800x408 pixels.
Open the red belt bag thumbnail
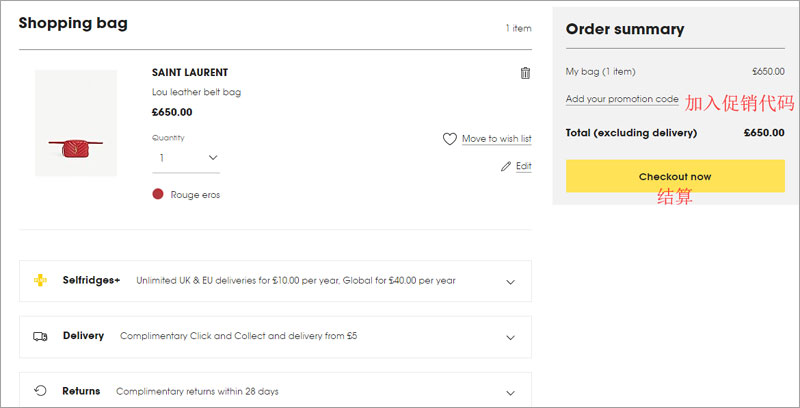click(76, 123)
